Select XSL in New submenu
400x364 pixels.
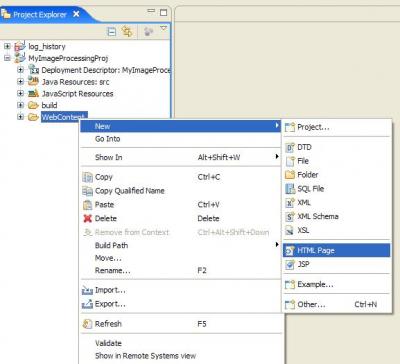[336, 230]
